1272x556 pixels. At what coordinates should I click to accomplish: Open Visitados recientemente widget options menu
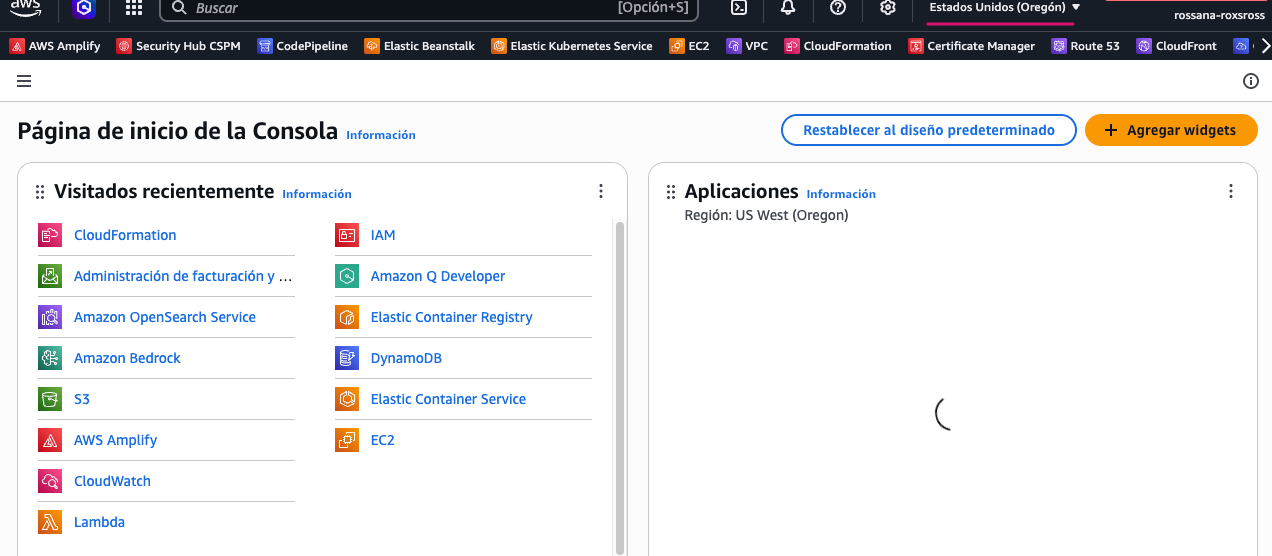coord(601,191)
